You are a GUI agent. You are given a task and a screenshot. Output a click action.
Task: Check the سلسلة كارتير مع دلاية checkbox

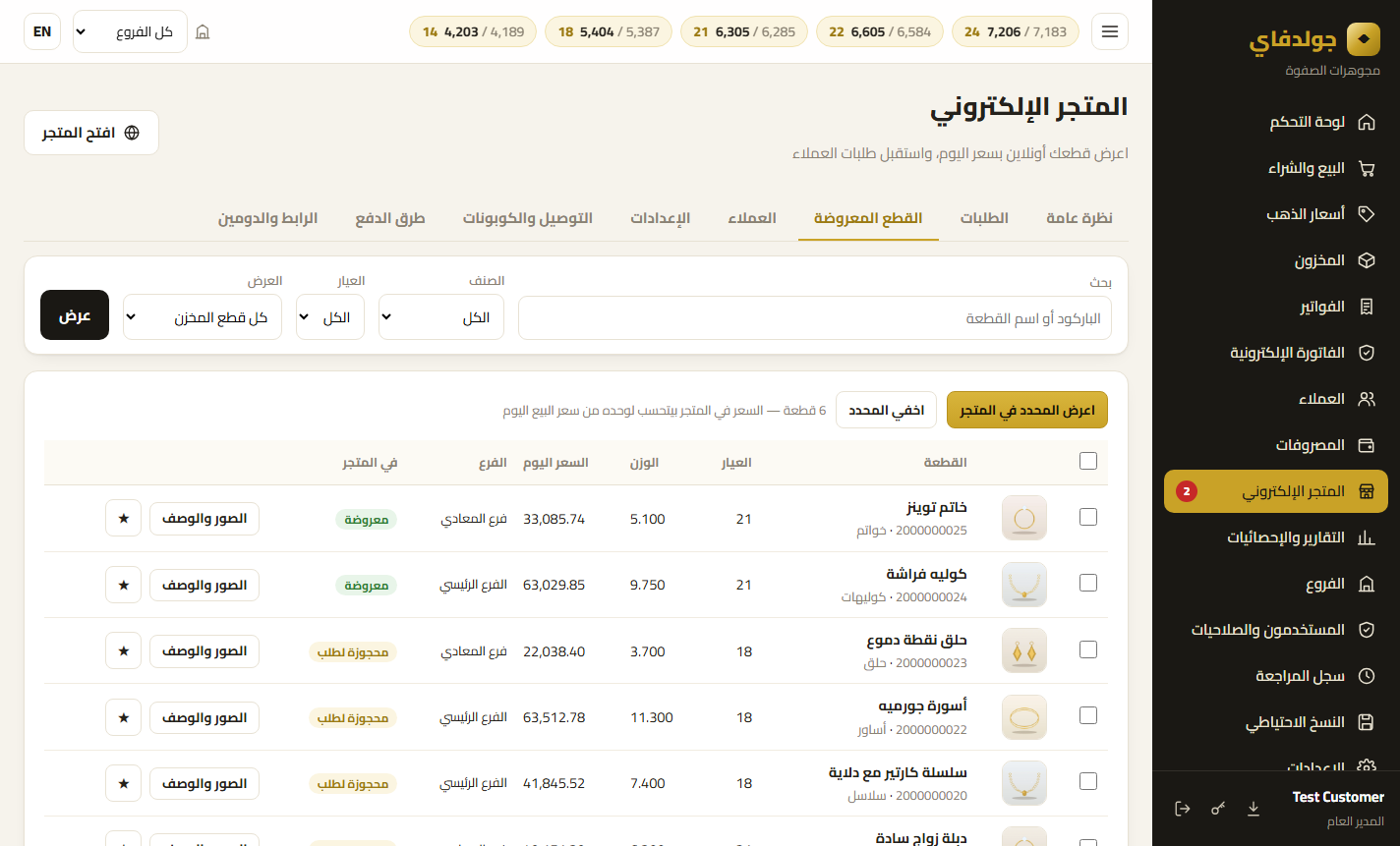pos(1088,781)
